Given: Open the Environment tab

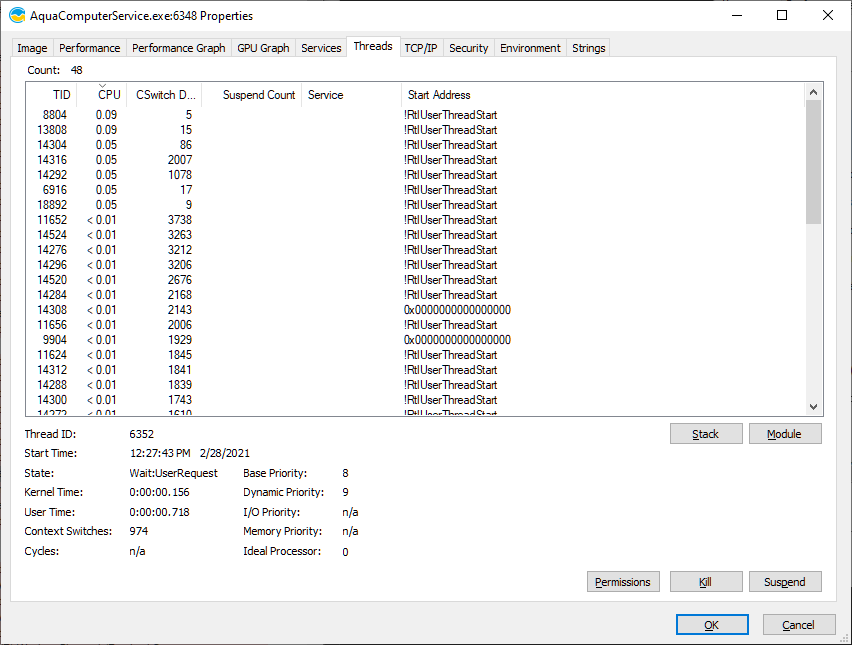Looking at the screenshot, I should [530, 48].
